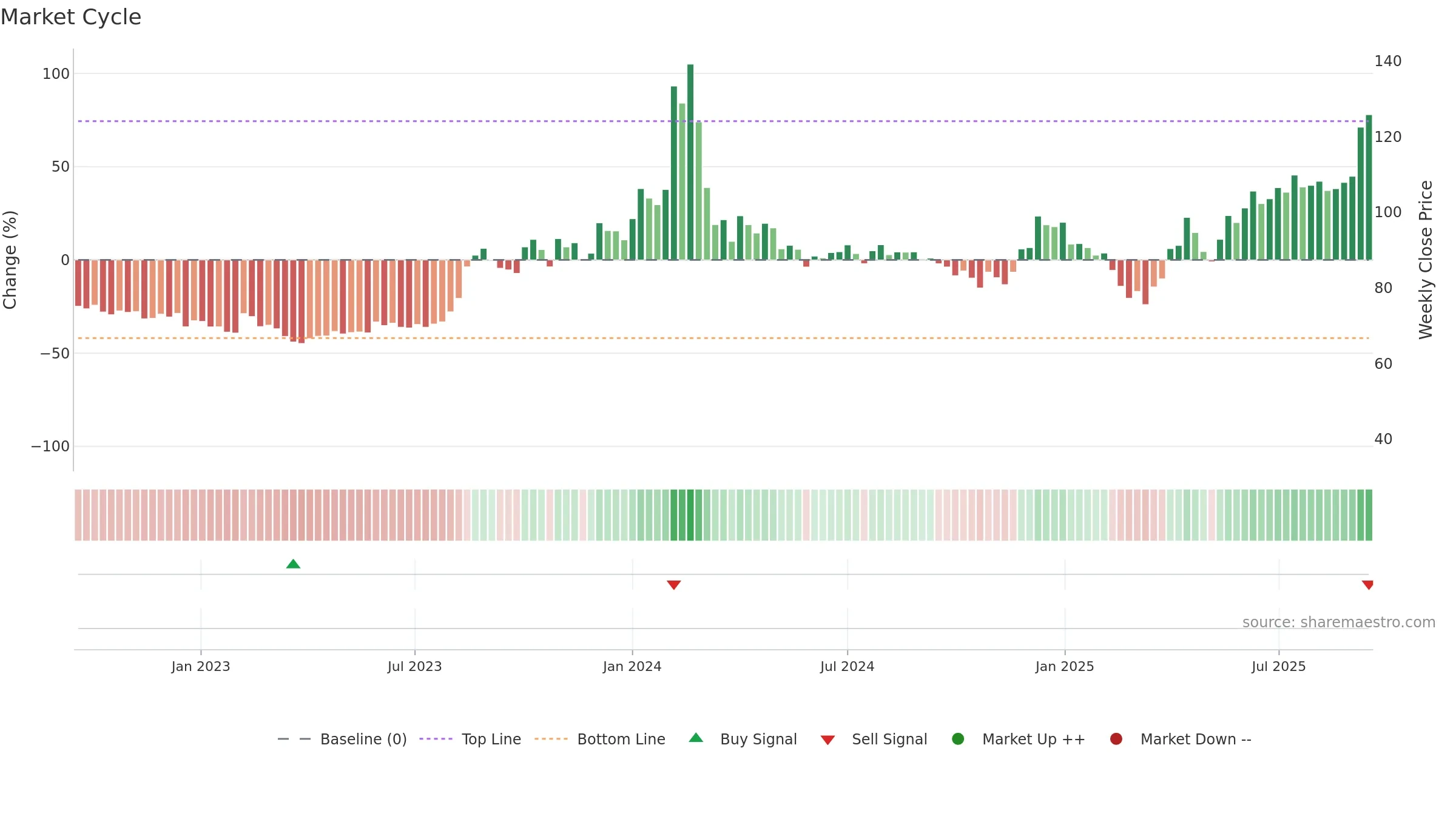Toggle Market Up ++ legend entry
The image size is (1456, 819).
[1019, 739]
